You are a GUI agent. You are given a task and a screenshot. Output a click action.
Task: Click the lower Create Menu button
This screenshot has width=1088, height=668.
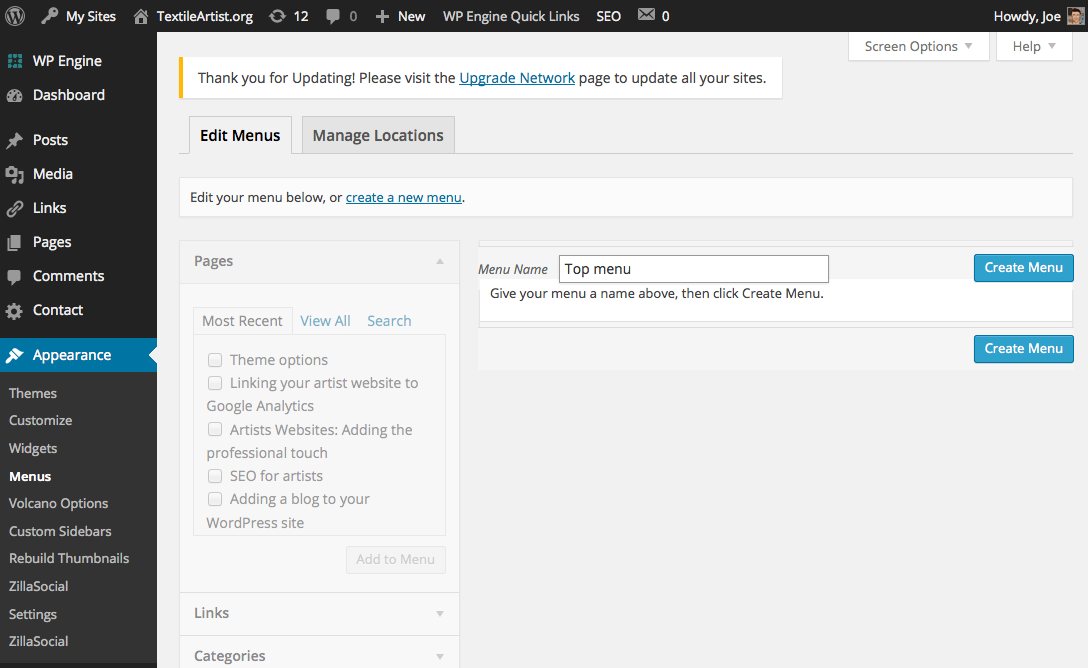(x=1023, y=349)
